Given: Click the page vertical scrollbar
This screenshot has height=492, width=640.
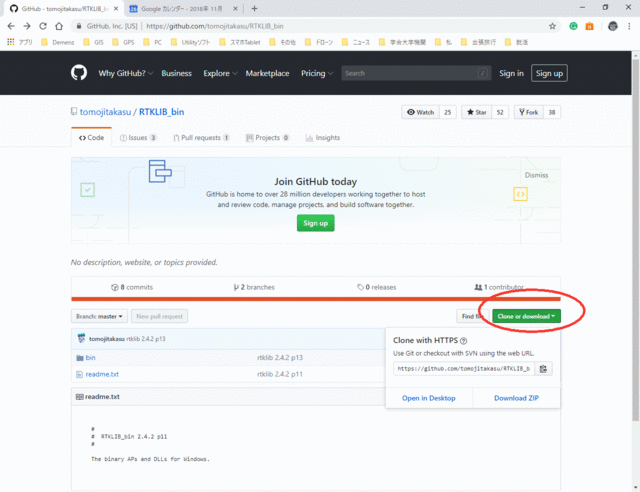Looking at the screenshot, I should pos(636,240).
